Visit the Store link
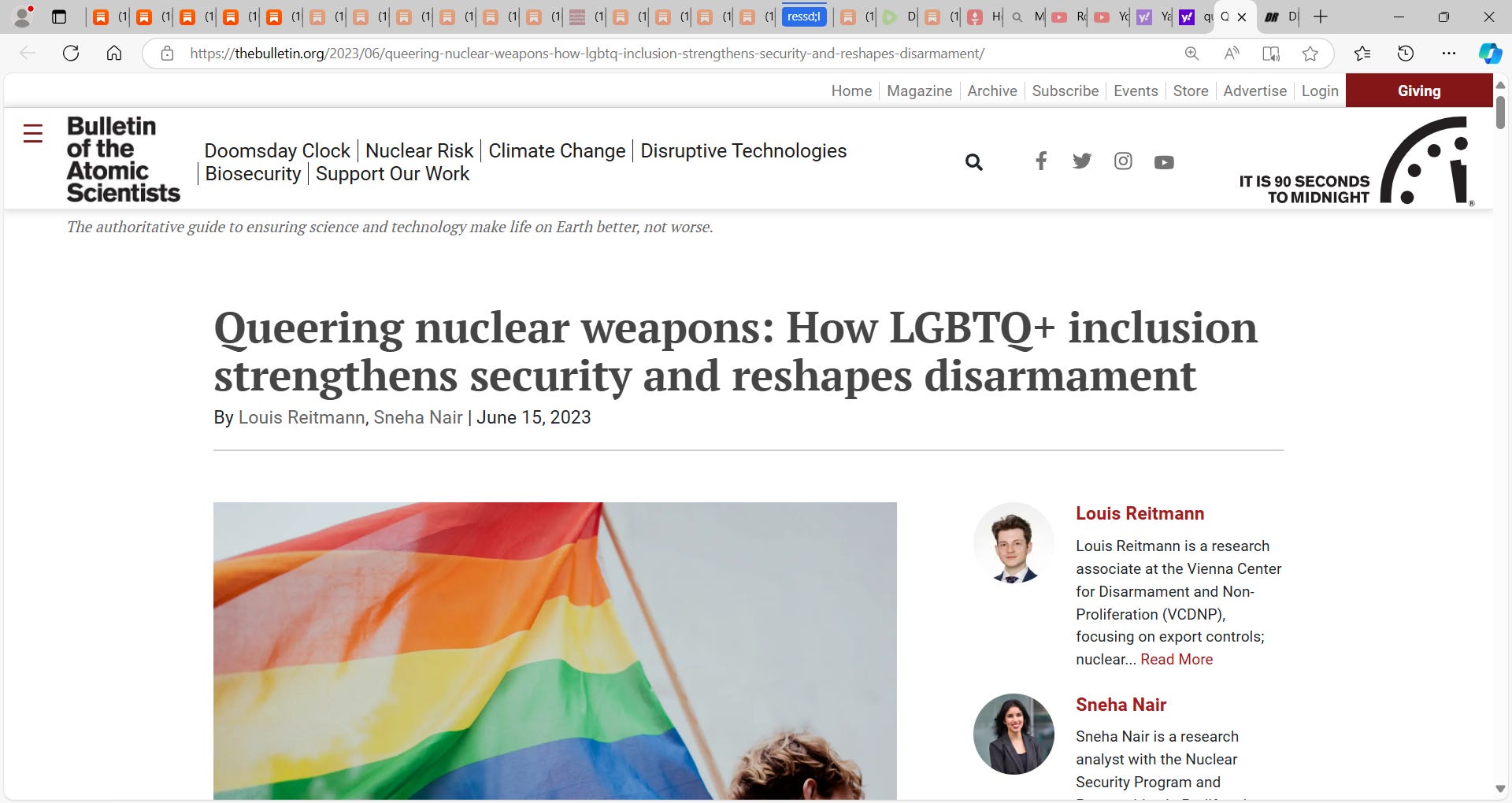Image resolution: width=1512 pixels, height=803 pixels. point(1190,91)
